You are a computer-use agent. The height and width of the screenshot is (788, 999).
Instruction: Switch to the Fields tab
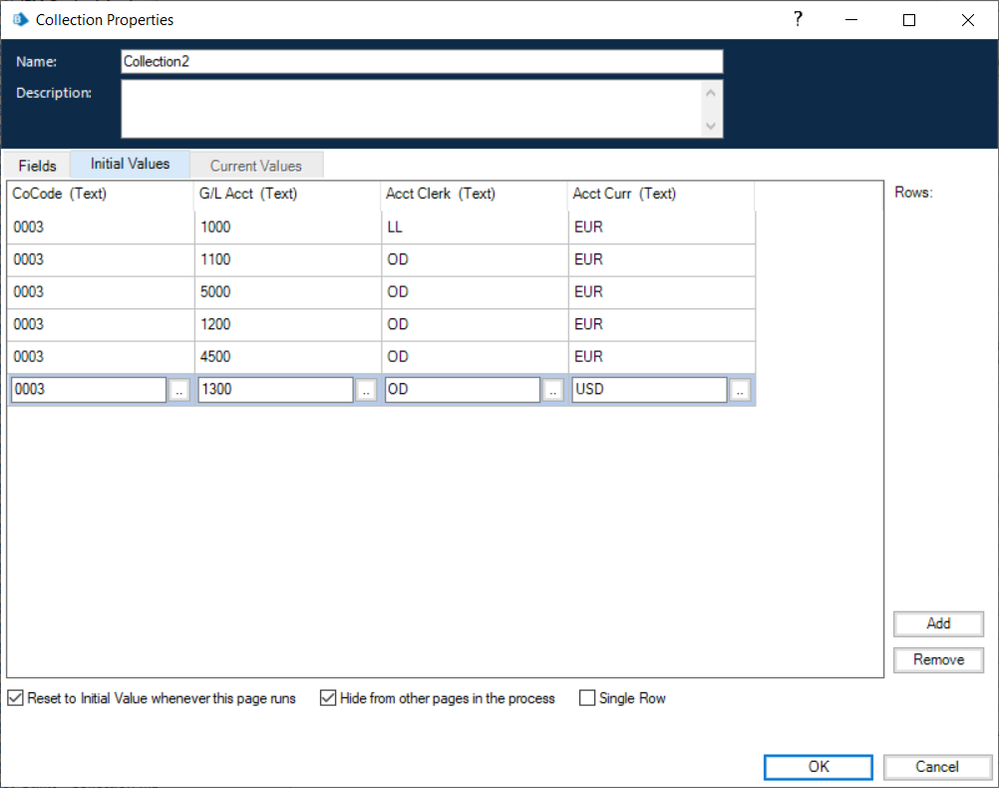pos(38,165)
